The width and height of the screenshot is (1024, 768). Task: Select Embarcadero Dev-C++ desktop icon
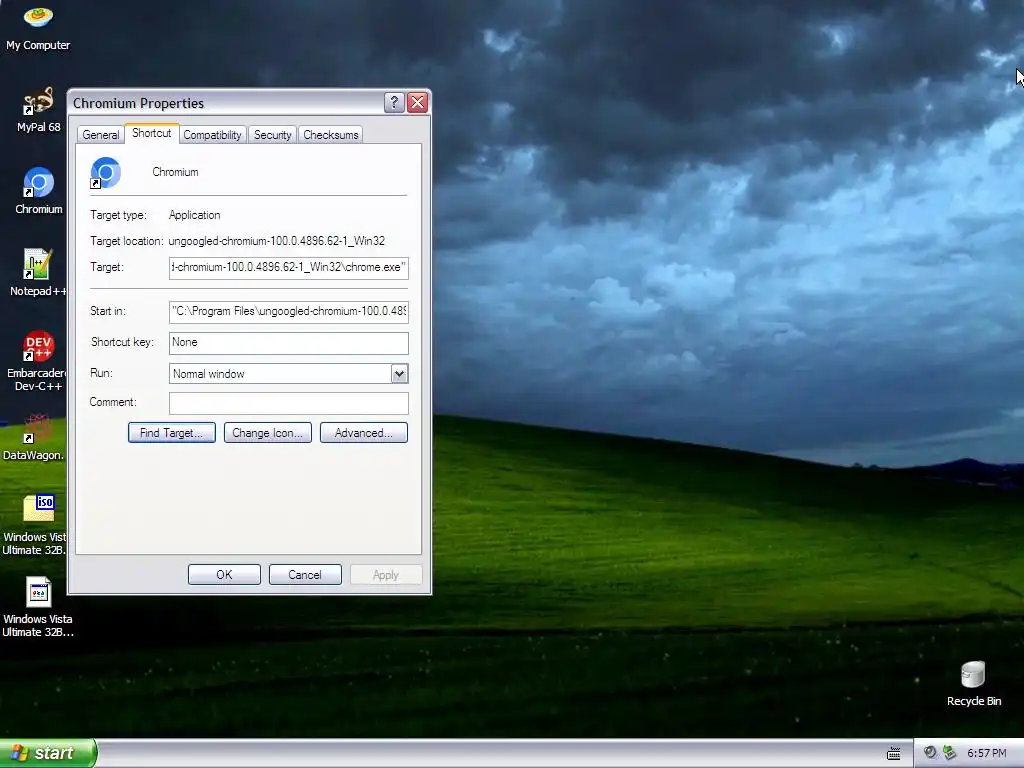click(x=37, y=360)
